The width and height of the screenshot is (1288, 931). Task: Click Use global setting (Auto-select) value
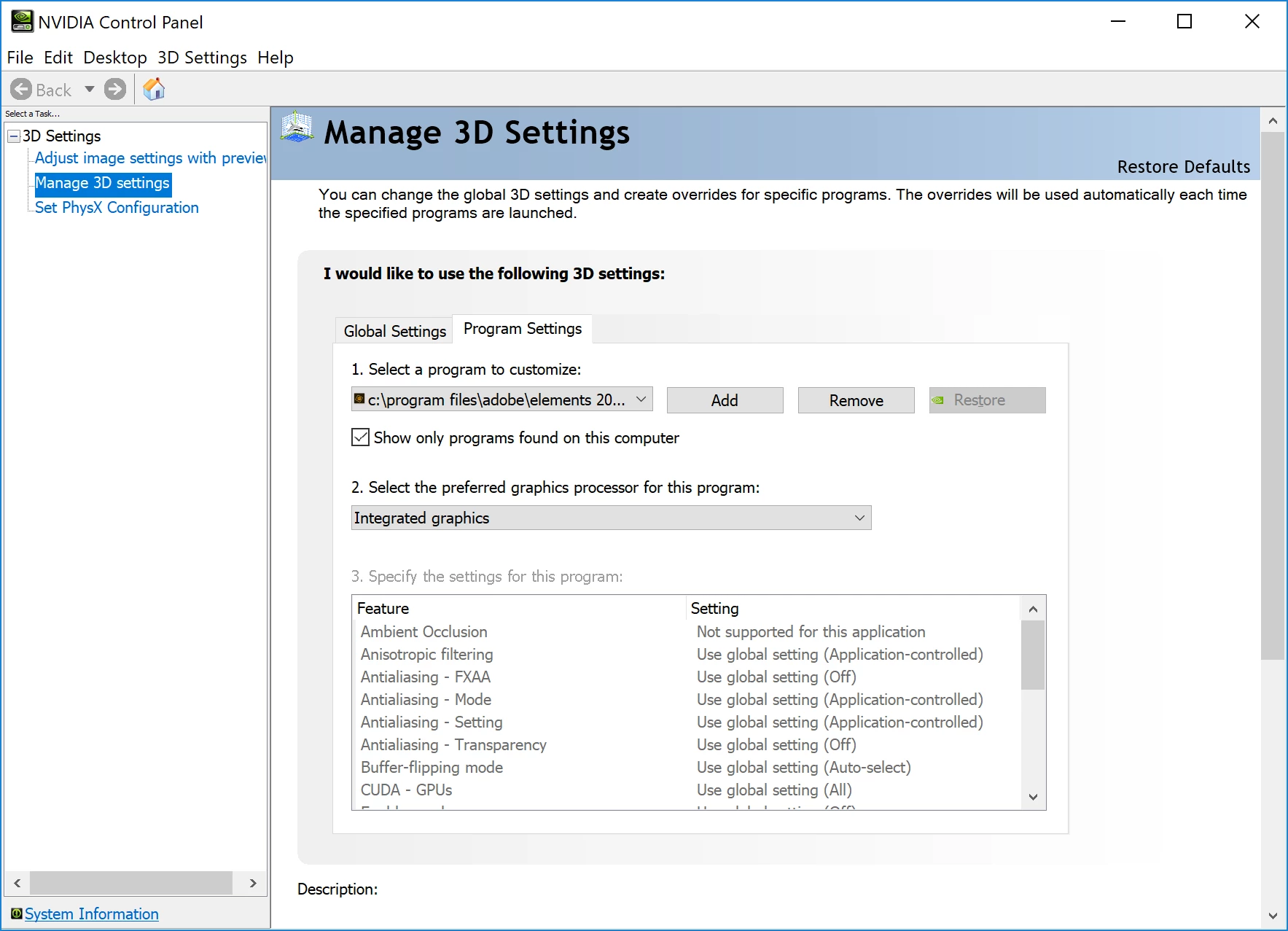tap(804, 768)
